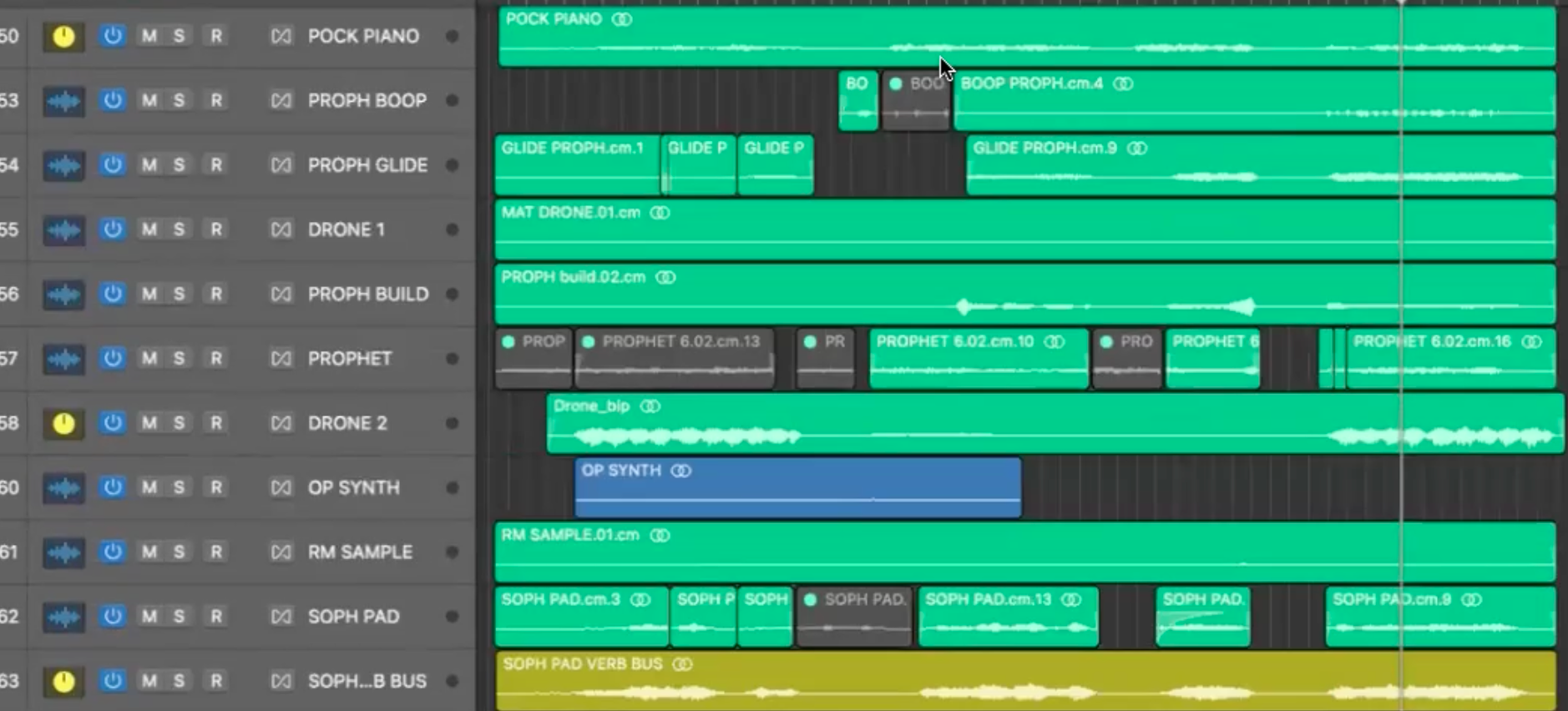The height and width of the screenshot is (711, 1568).
Task: Click the PROPHET waveform track icon
Action: point(63,359)
